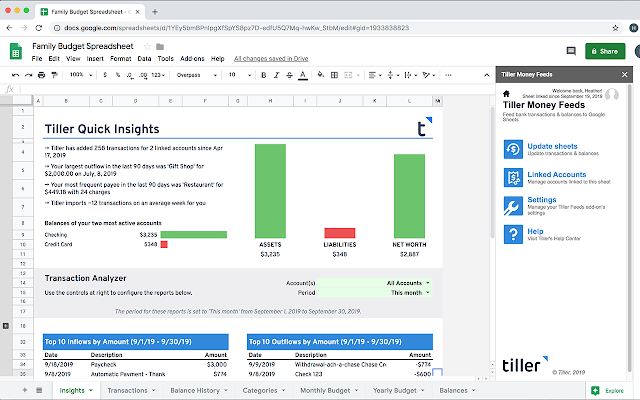Toggle bold formatting
Image resolution: width=640 pixels, height=400 pixels.
(264, 75)
